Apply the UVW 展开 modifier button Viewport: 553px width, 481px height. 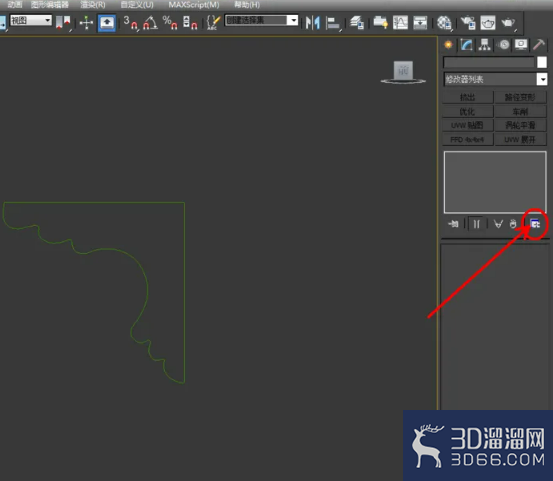pos(520,139)
